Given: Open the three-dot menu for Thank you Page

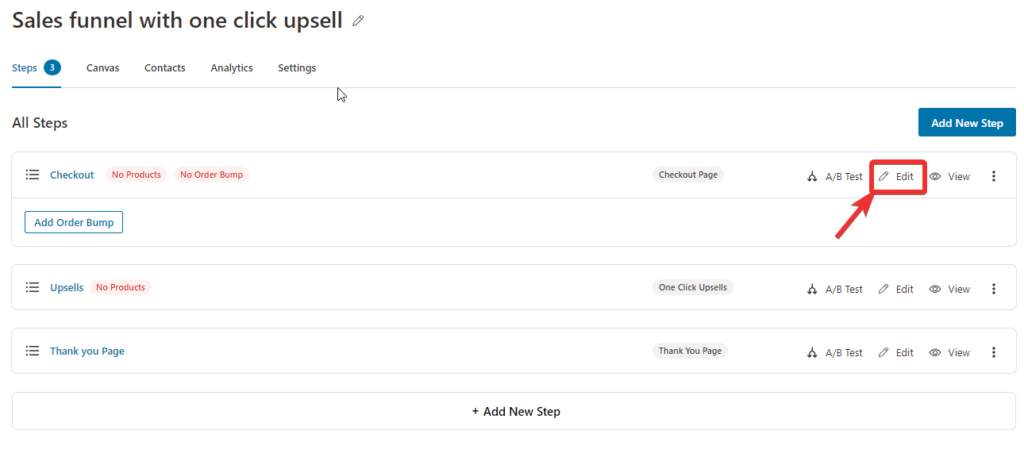Looking at the screenshot, I should click(x=994, y=353).
